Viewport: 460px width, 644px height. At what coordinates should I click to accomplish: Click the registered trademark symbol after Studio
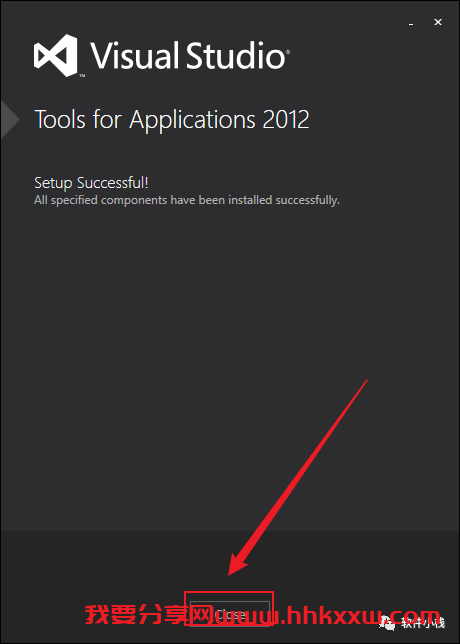pyautogui.click(x=288, y=52)
